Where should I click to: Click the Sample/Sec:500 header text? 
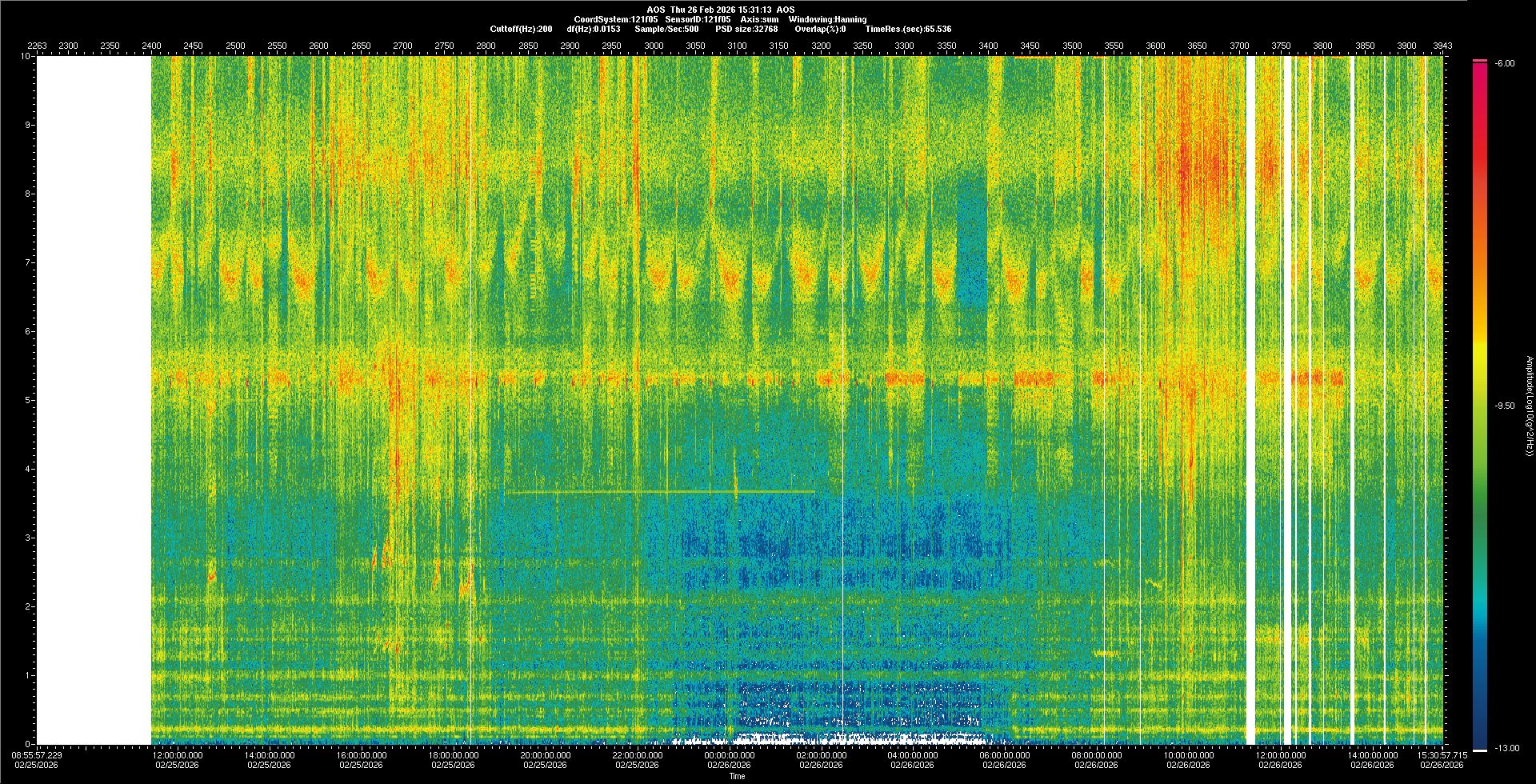(666, 29)
